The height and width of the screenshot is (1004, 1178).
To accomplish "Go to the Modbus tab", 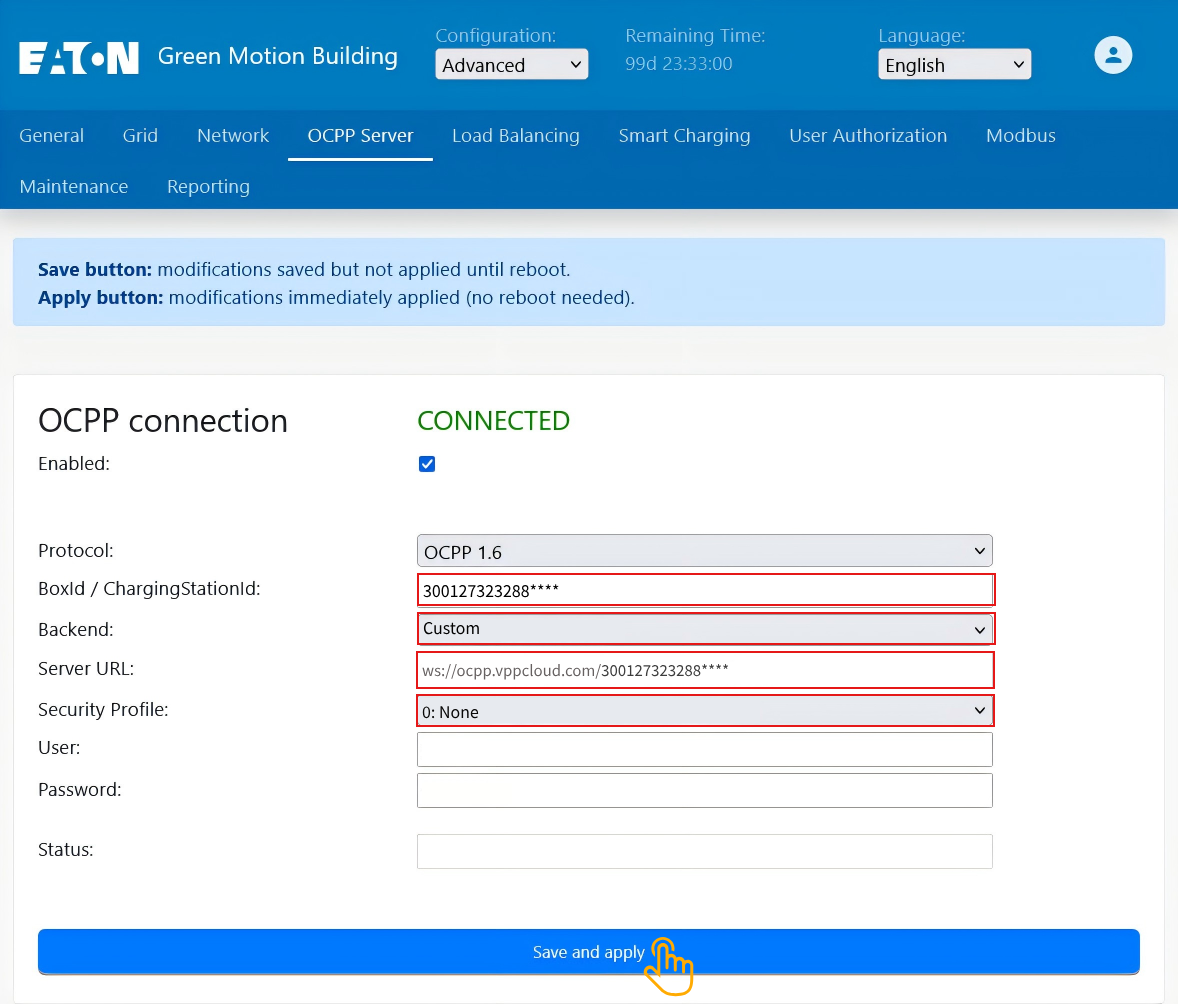I will [x=1020, y=135].
